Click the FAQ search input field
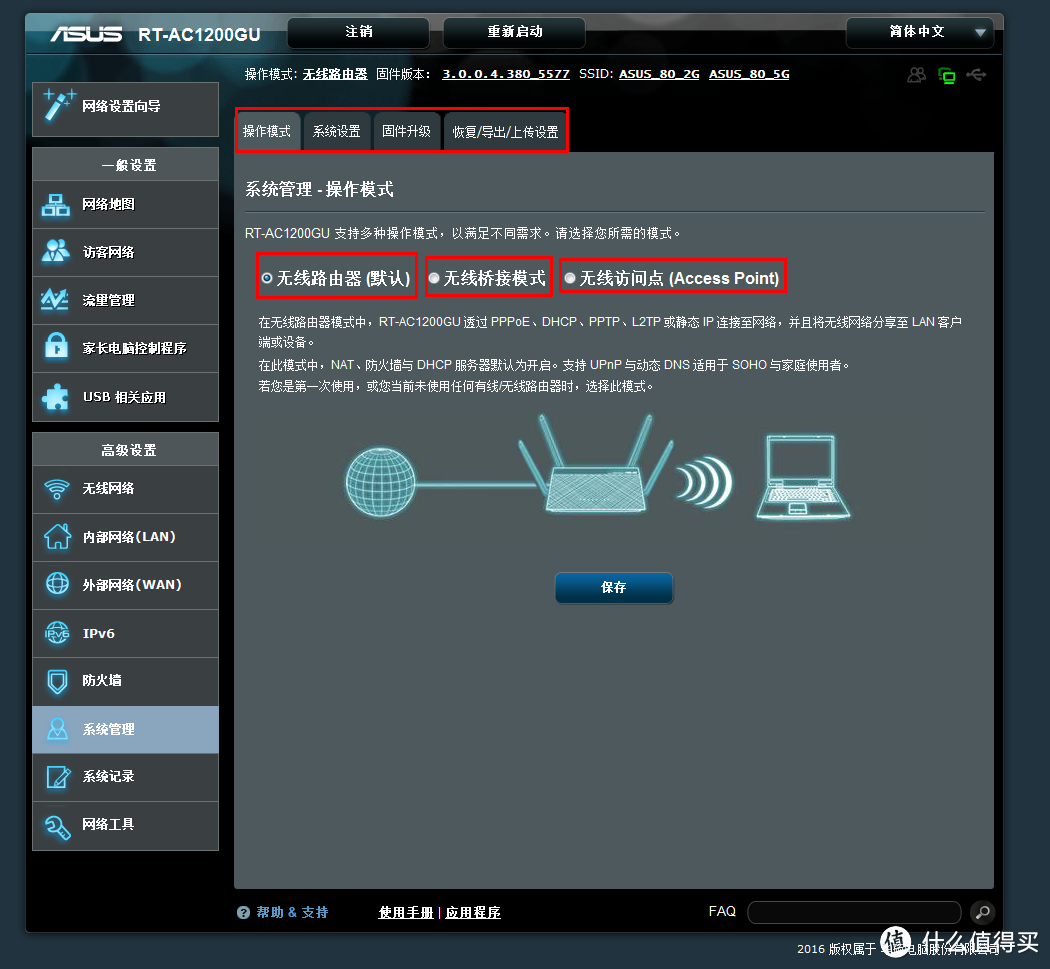This screenshot has height=969, width=1050. [854, 912]
